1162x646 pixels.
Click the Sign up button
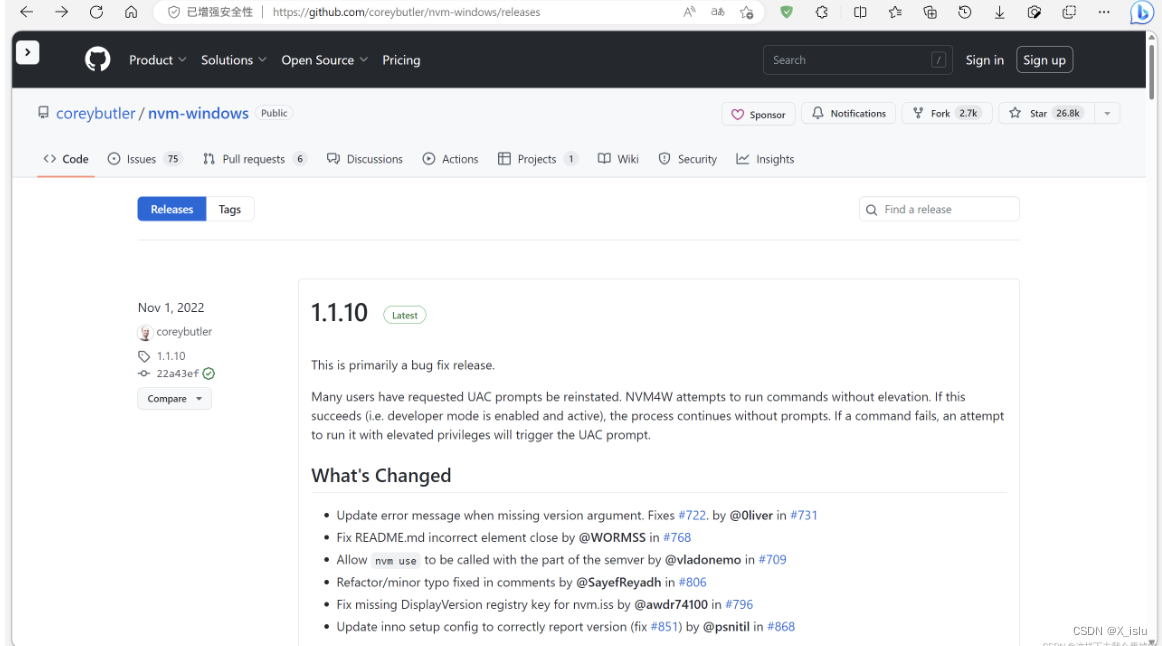pyautogui.click(x=1044, y=60)
